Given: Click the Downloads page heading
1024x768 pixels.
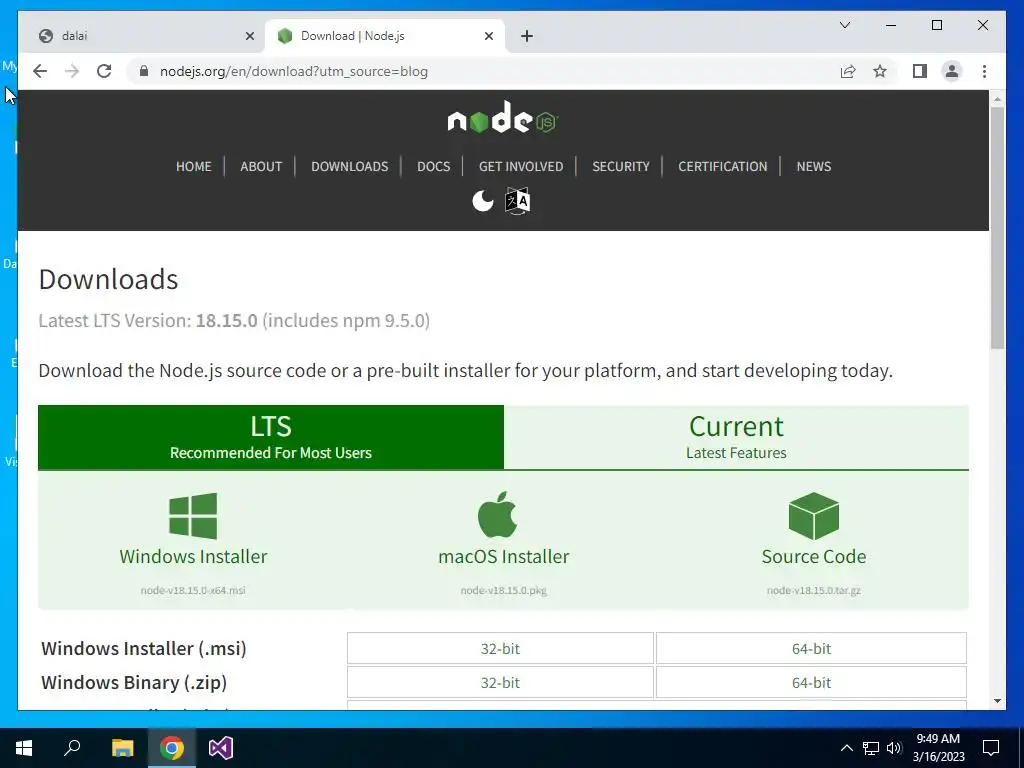Looking at the screenshot, I should point(108,280).
